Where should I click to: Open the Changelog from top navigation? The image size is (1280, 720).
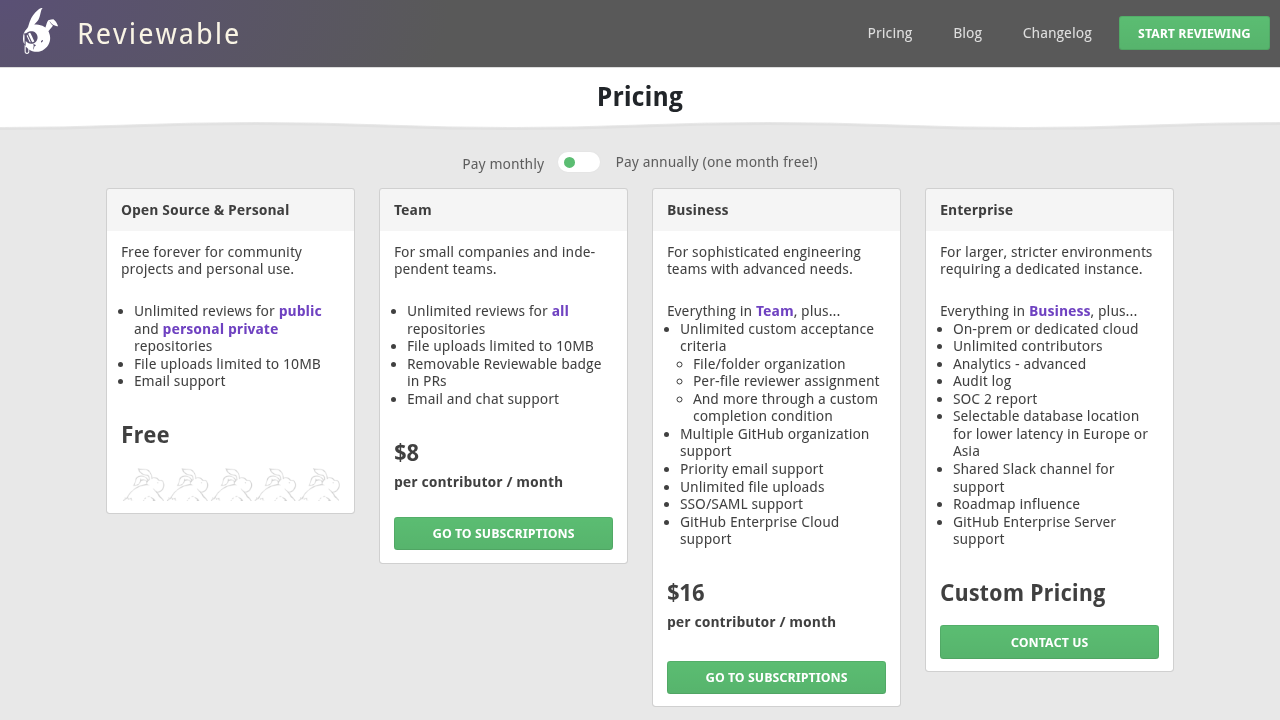[x=1057, y=33]
